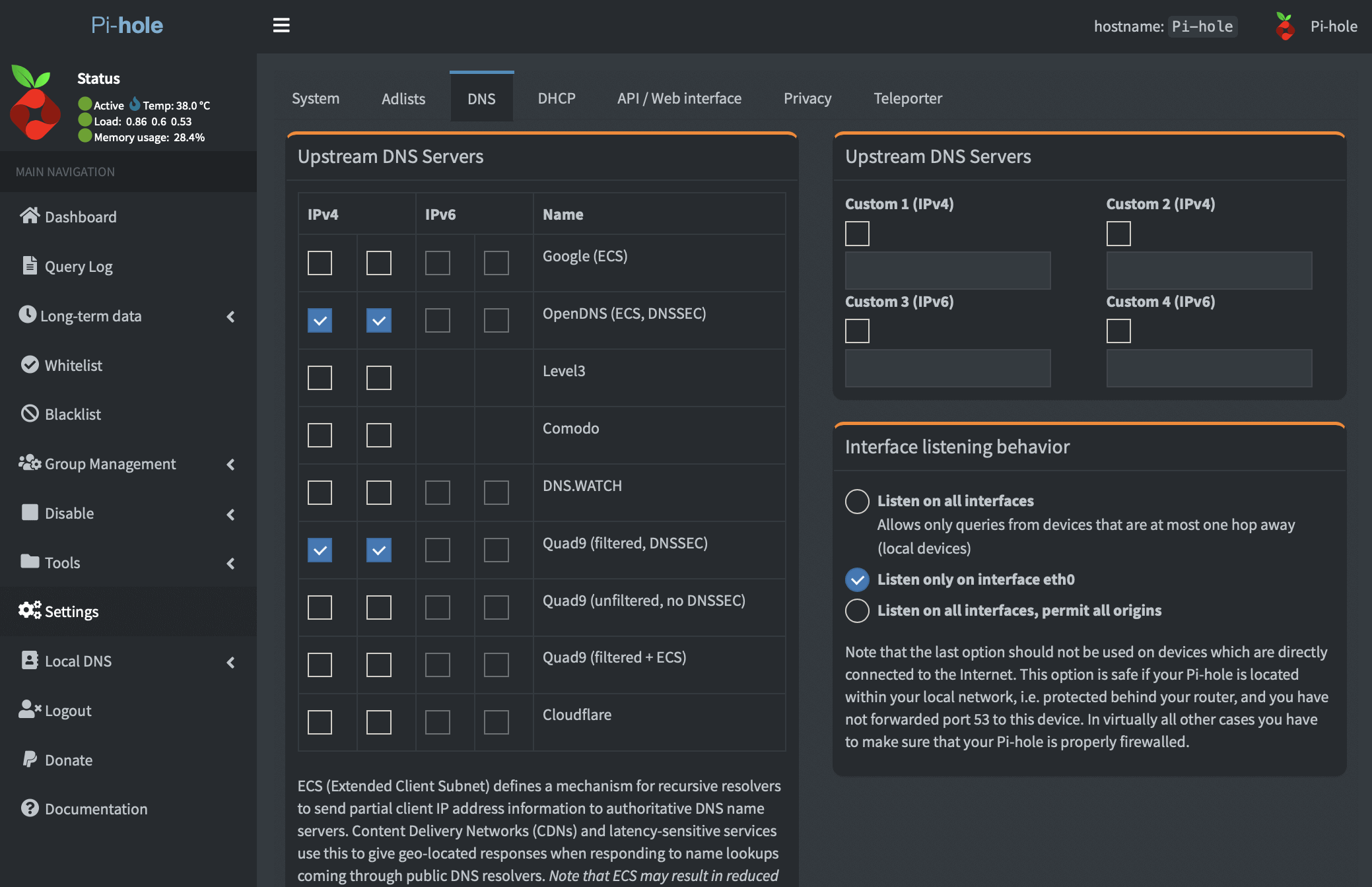Open the Documentation link text
The height and width of the screenshot is (887, 1372).
click(96, 808)
